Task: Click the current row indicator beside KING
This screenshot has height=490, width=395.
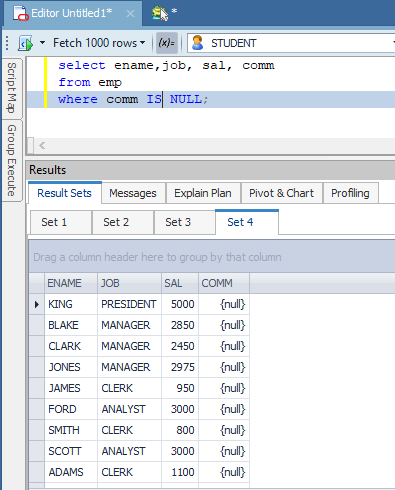Action: (x=37, y=304)
